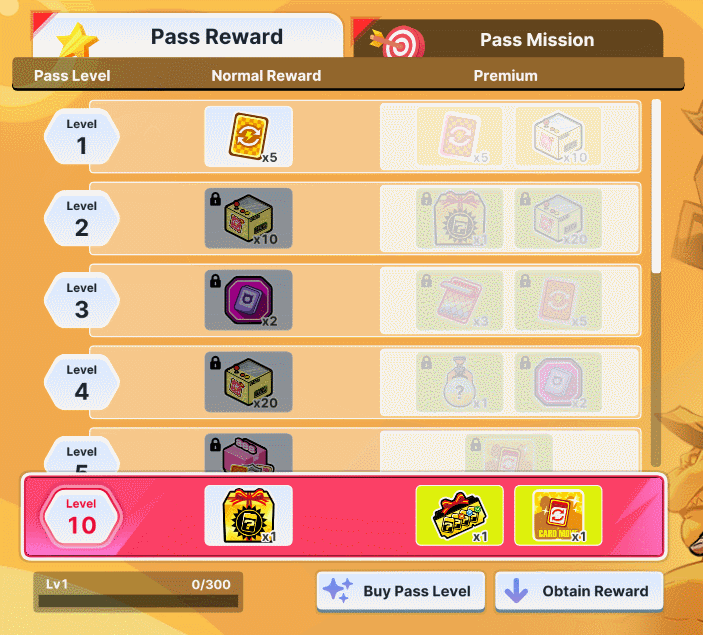Click the Level 3 hexagon badge
The image size is (703, 635).
coord(82,300)
